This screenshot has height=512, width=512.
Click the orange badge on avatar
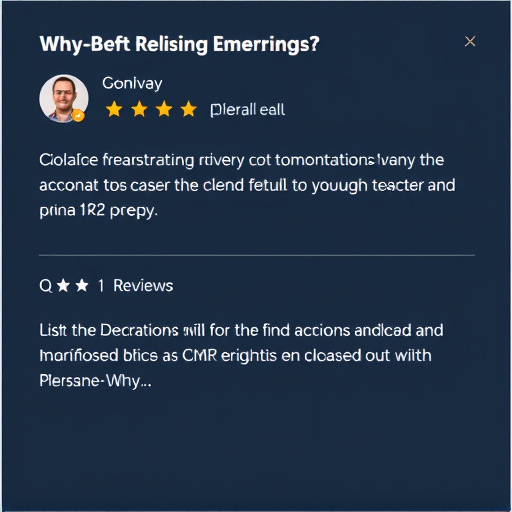(x=78, y=116)
